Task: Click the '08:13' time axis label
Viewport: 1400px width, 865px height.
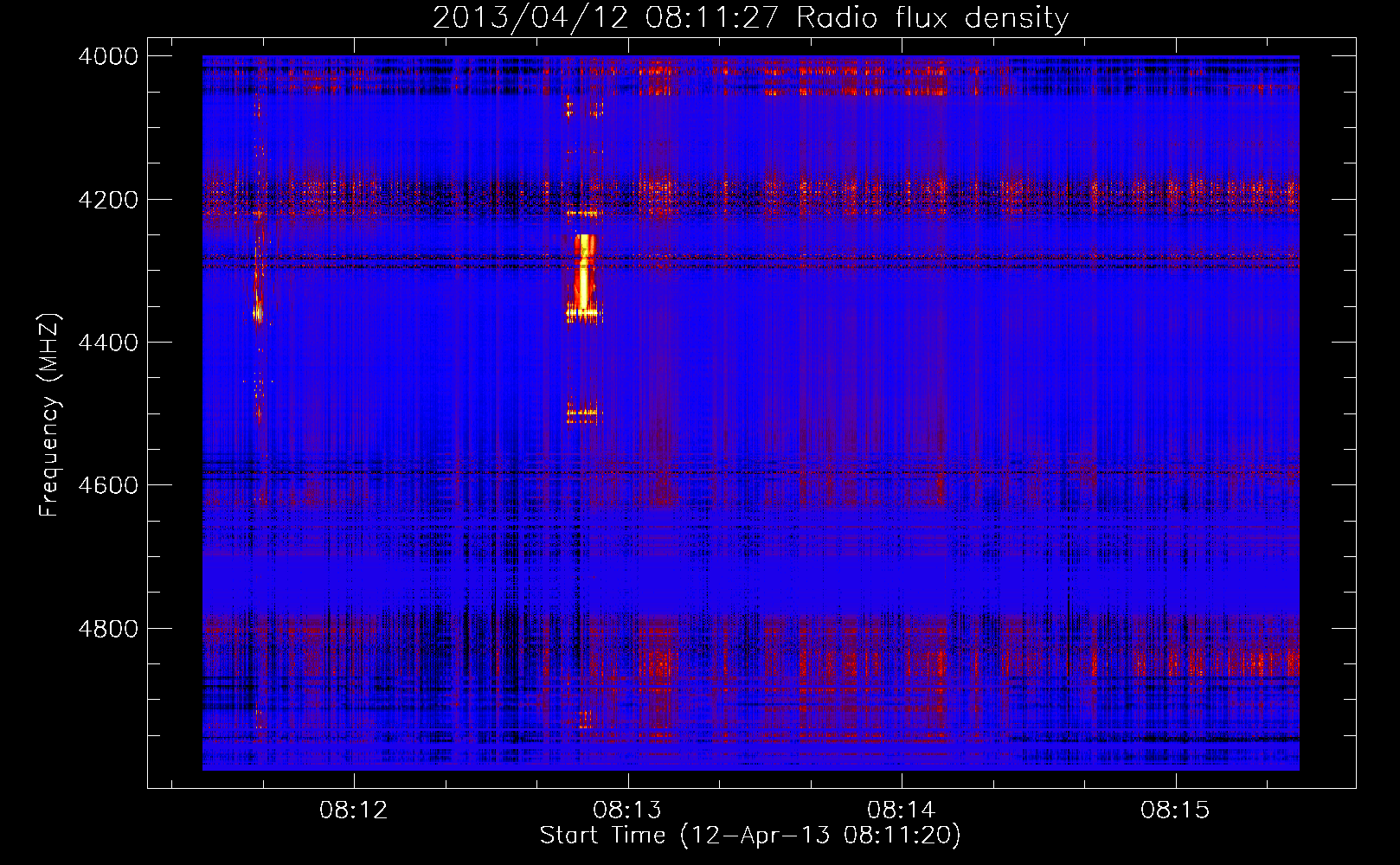Action: coord(627,811)
